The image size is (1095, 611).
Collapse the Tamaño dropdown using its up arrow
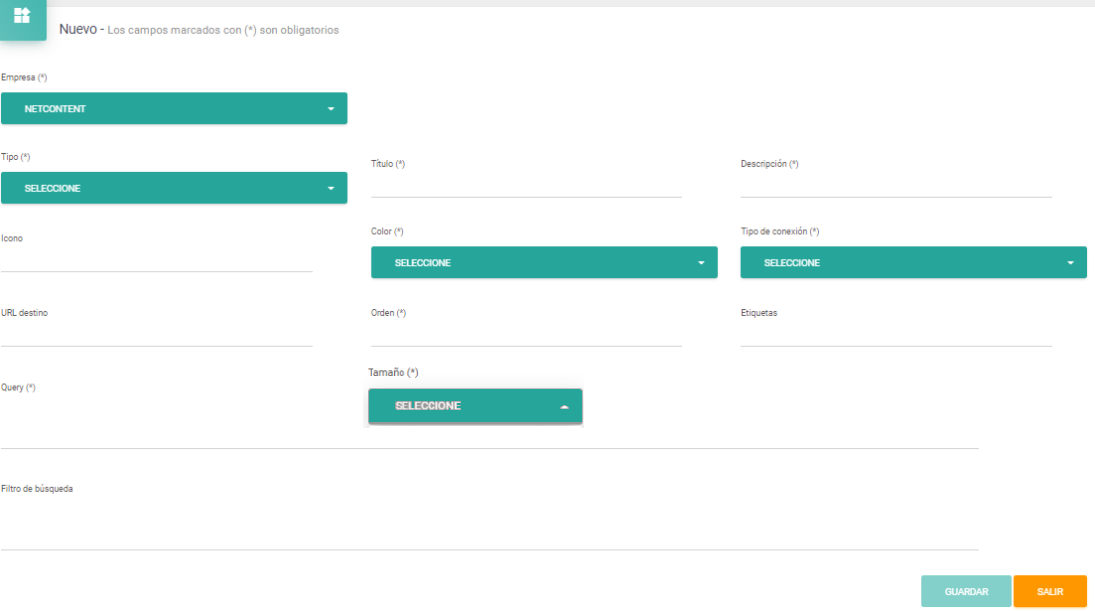coord(564,407)
